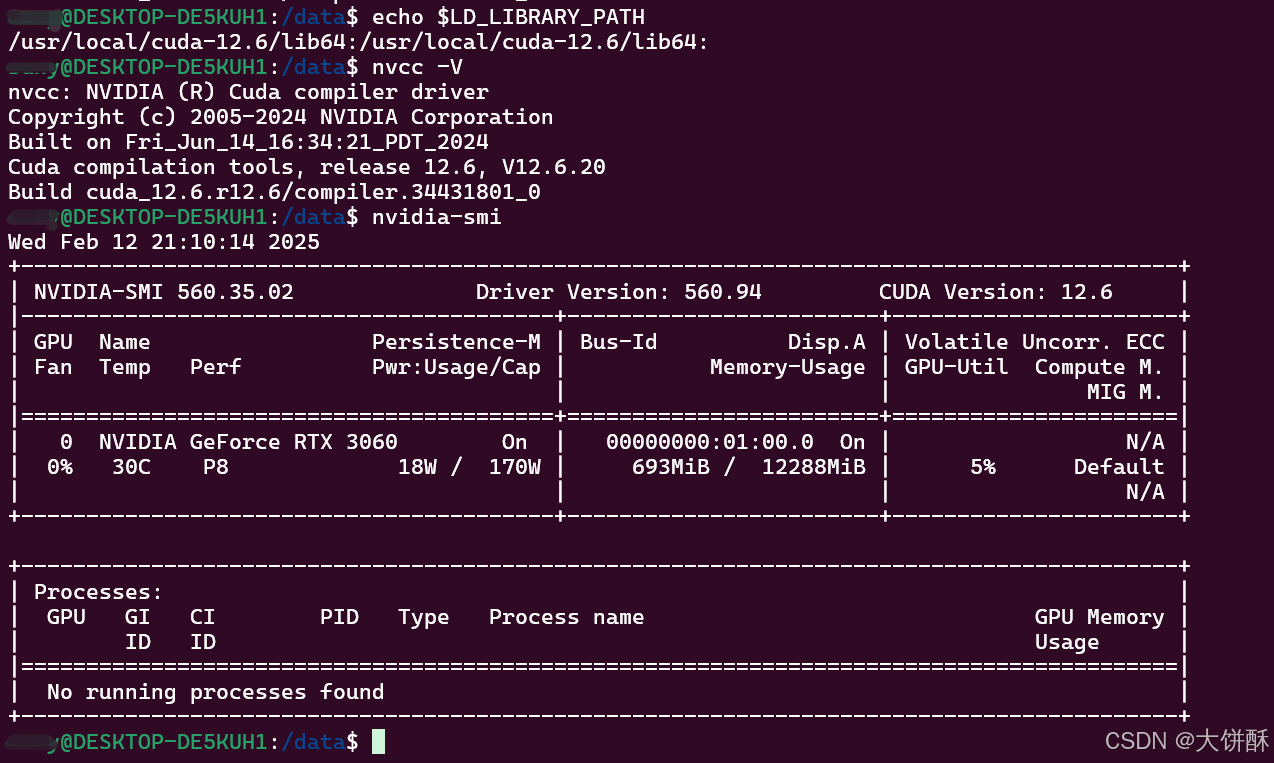1274x763 pixels.
Task: Click the 'Volatile Uncorr. ECC' header
Action: [1035, 342]
